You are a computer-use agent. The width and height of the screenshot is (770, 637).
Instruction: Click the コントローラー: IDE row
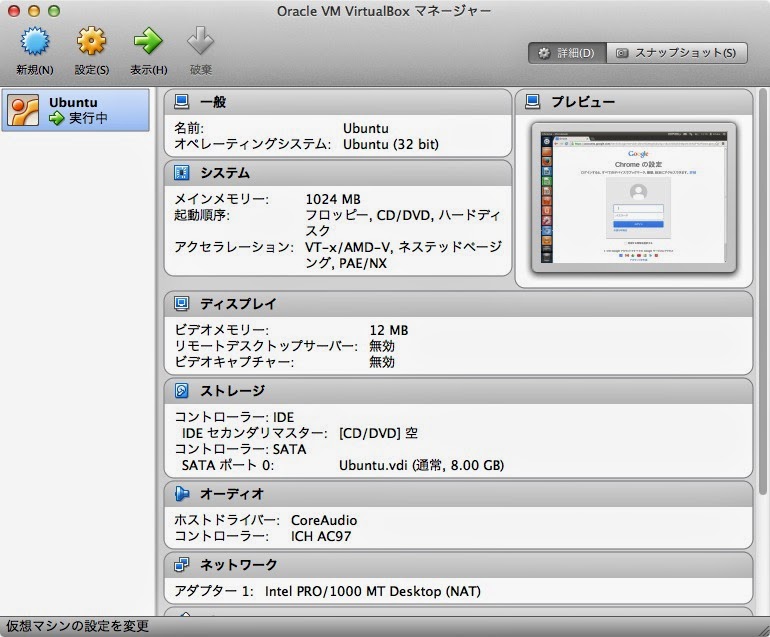pyautogui.click(x=234, y=417)
